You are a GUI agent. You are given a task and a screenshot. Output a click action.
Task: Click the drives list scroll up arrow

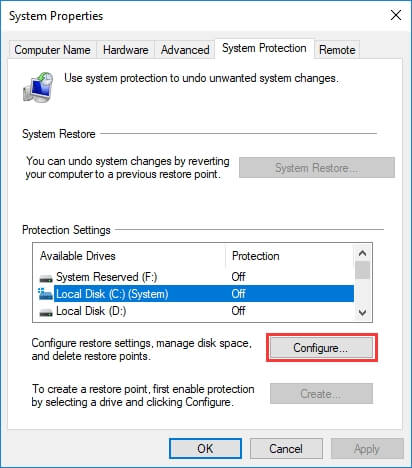point(362,254)
